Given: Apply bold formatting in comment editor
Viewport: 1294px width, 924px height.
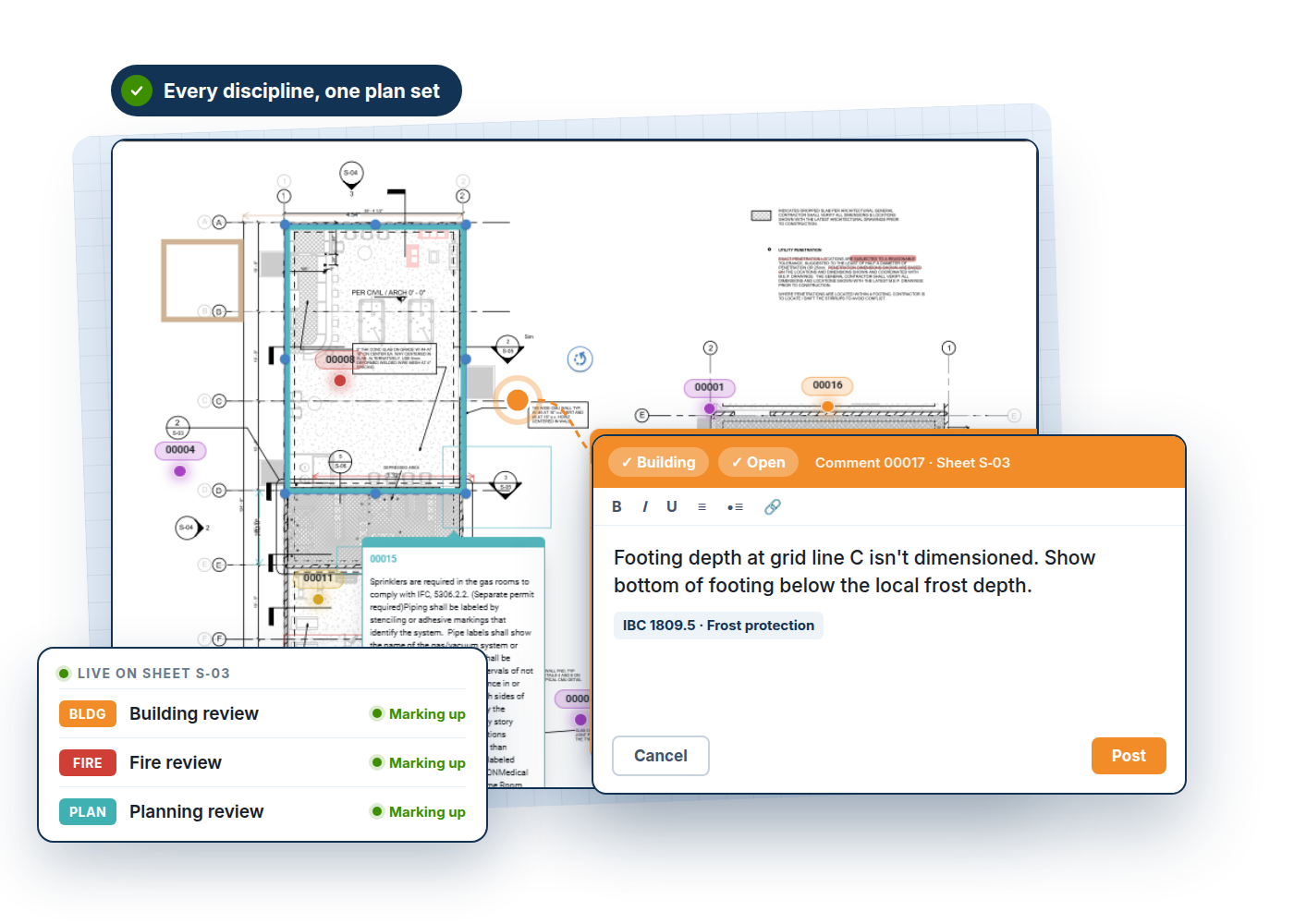Looking at the screenshot, I should 616,506.
